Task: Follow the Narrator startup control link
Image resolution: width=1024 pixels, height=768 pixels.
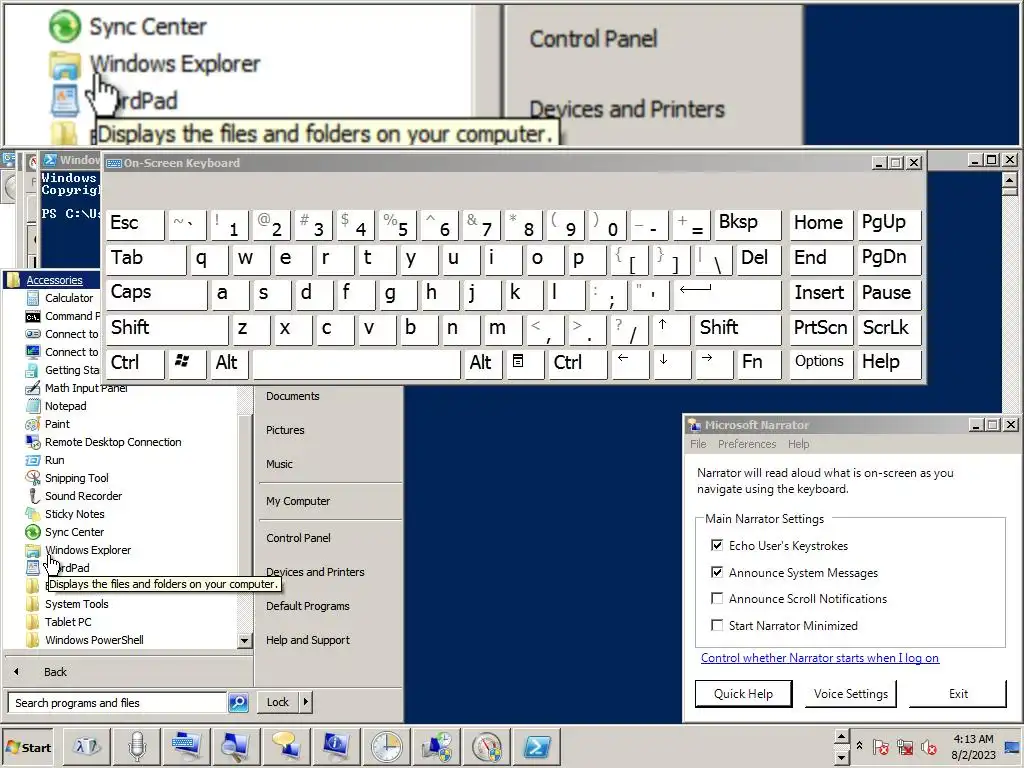Action: tap(820, 658)
